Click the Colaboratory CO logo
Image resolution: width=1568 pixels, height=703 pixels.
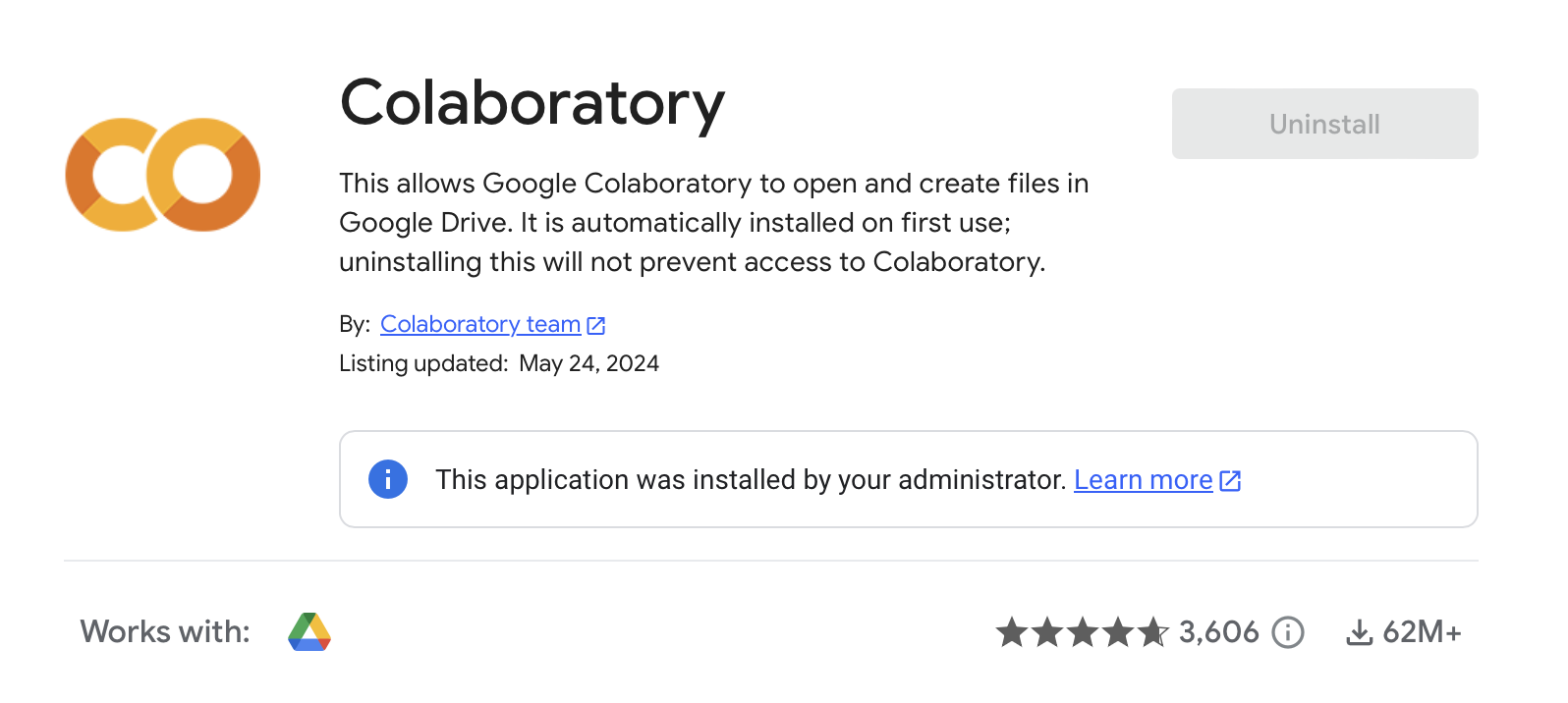[x=163, y=175]
